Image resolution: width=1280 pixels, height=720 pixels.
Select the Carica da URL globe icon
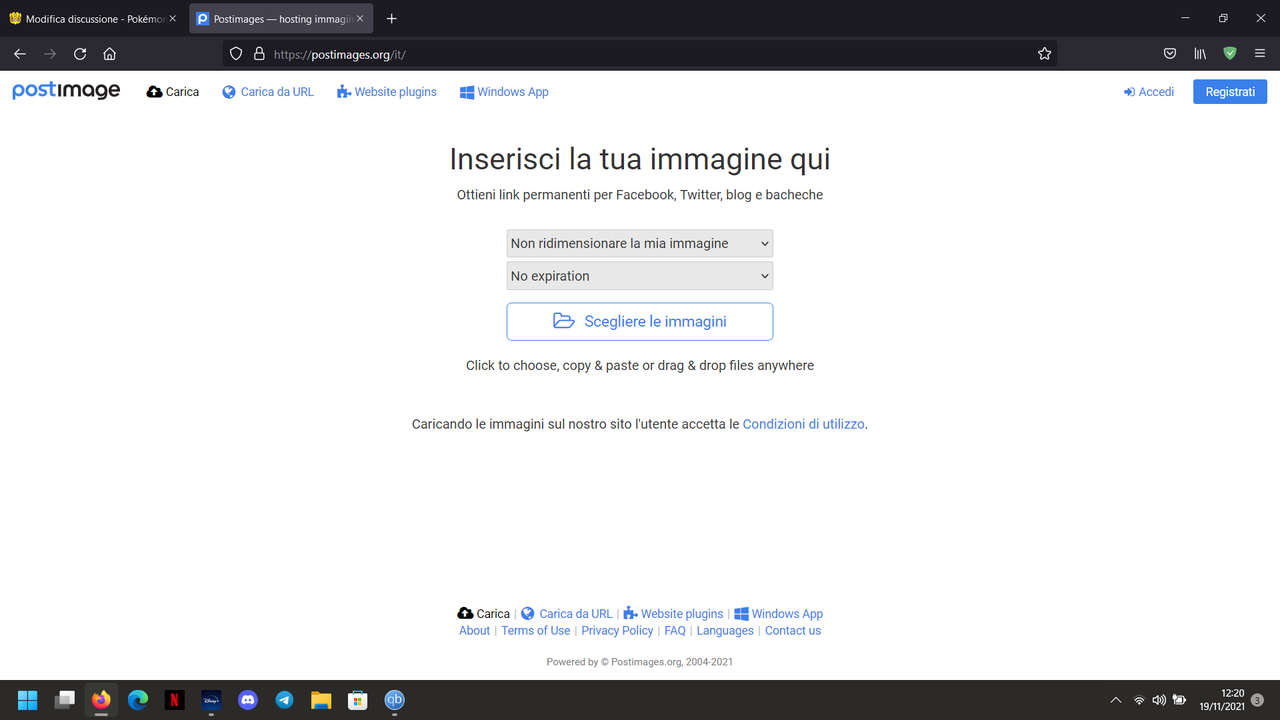coord(231,91)
